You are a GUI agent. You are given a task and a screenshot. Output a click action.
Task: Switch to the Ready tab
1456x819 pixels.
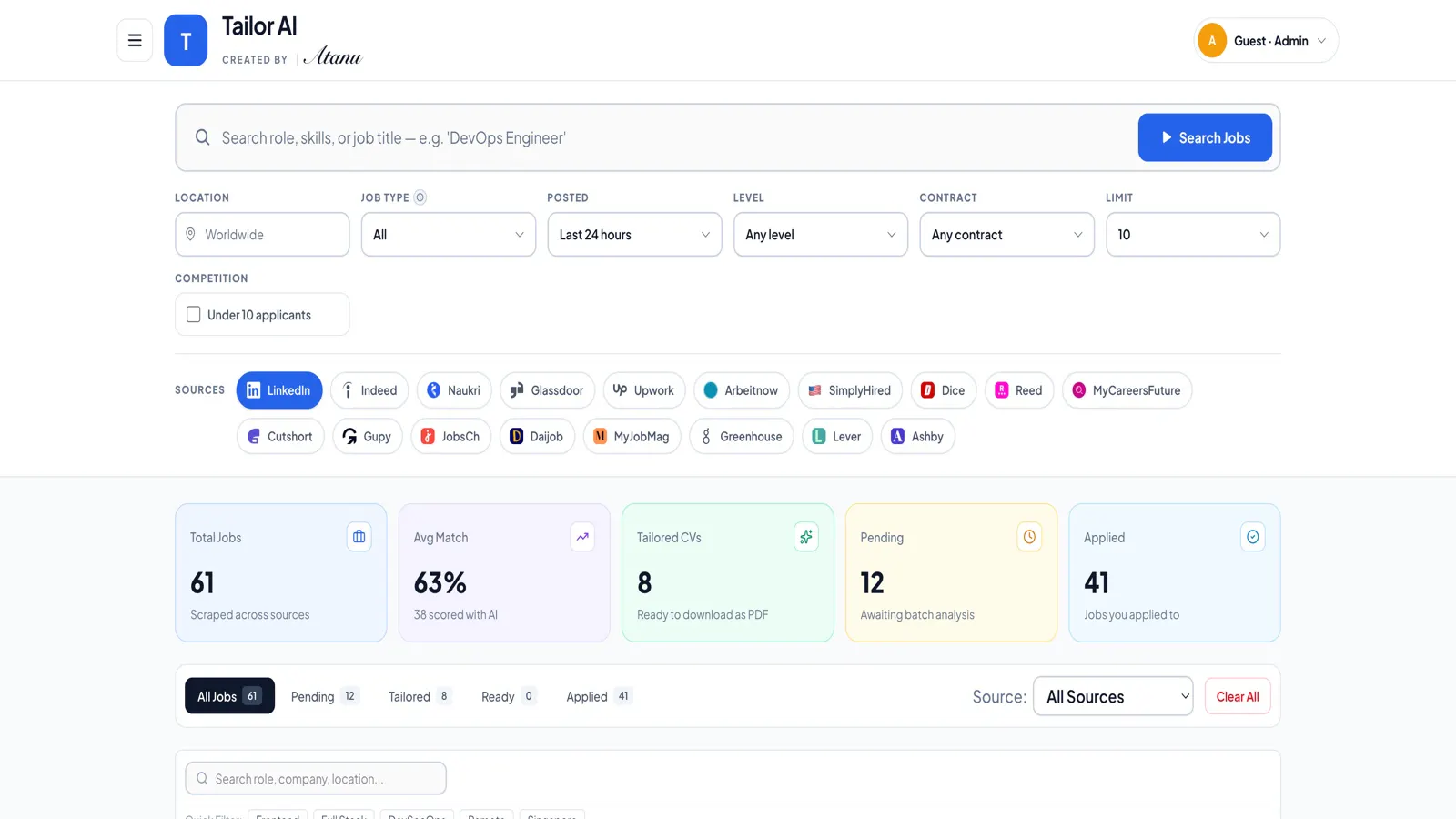[x=508, y=696]
